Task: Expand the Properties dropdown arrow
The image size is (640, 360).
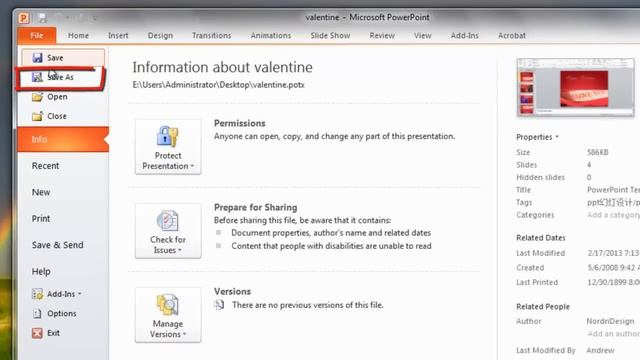Action: click(557, 137)
